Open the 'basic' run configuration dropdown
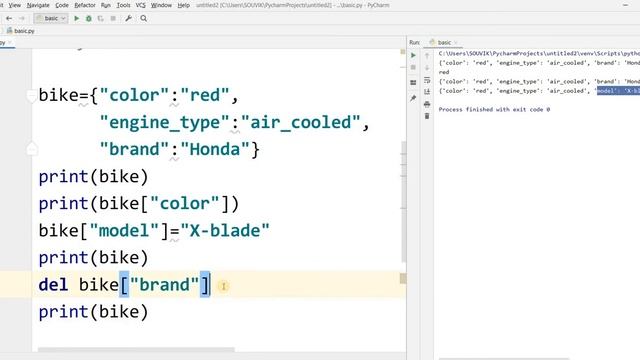This screenshot has width=640, height=360. click(51, 18)
